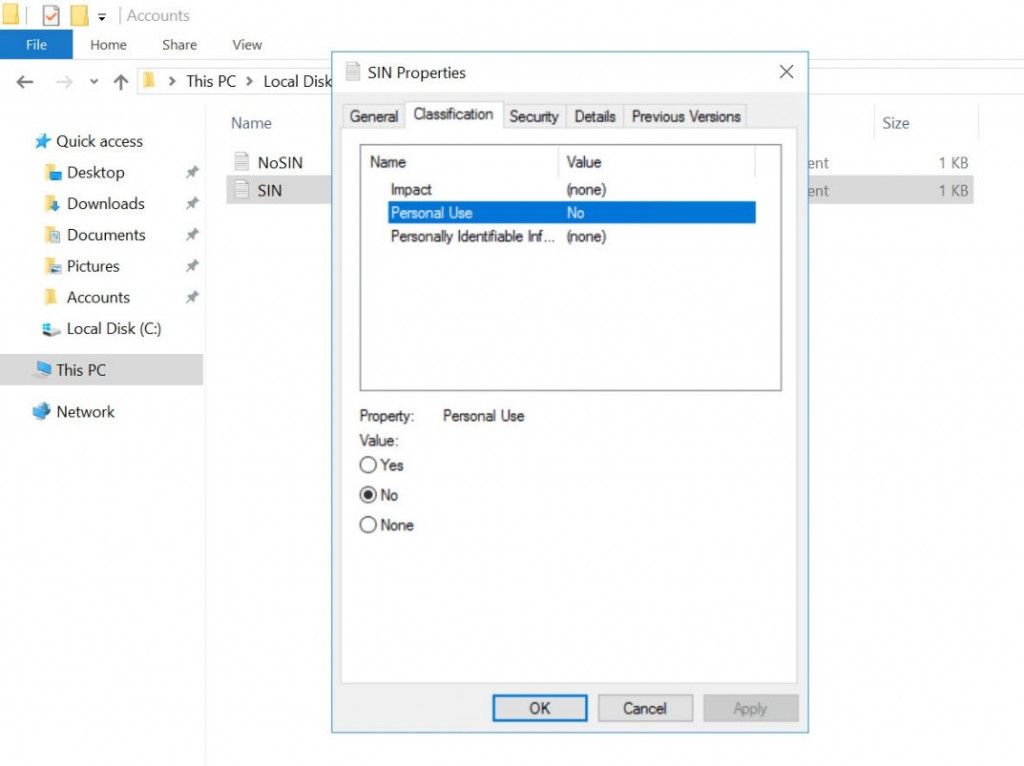Open the Classification tab
Image resolution: width=1024 pixels, height=766 pixels.
pyautogui.click(x=453, y=114)
